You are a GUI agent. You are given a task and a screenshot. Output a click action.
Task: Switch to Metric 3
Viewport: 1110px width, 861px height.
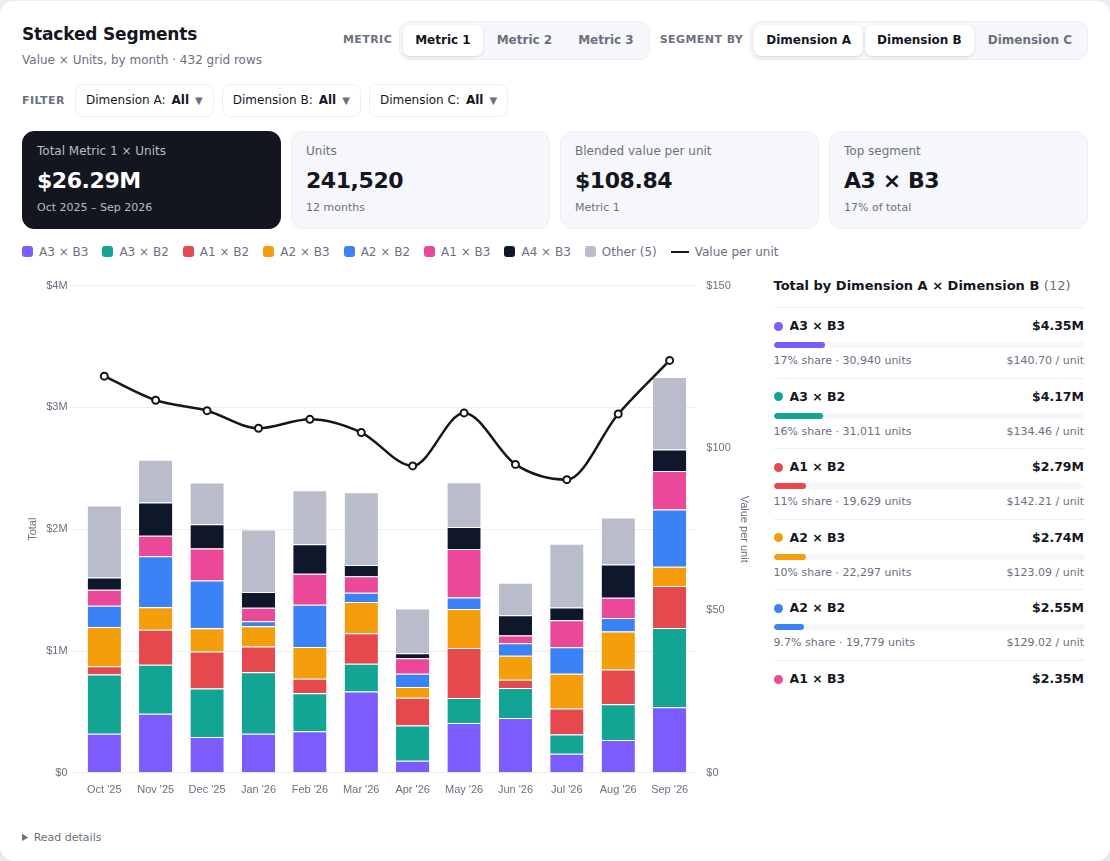click(605, 40)
